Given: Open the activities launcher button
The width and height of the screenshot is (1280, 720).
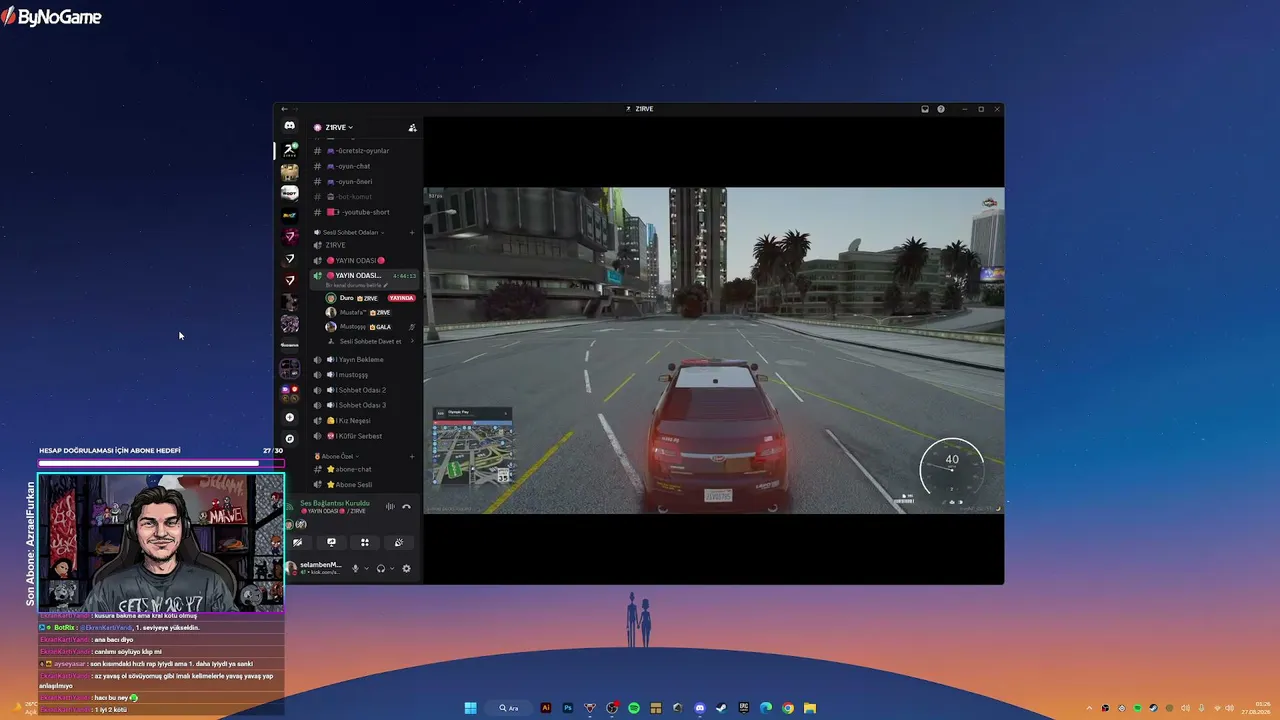Looking at the screenshot, I should click(365, 542).
